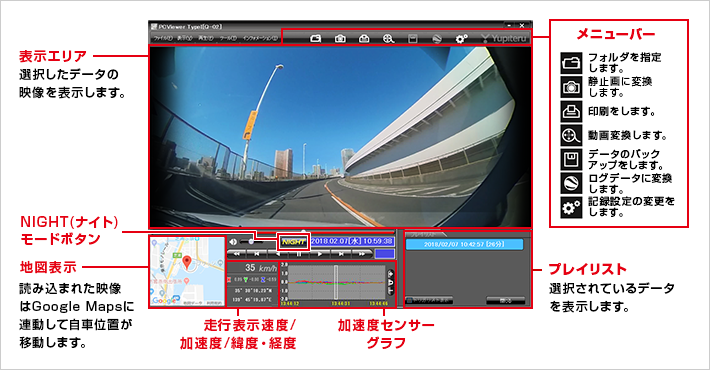Click inside the video display area

[340, 136]
